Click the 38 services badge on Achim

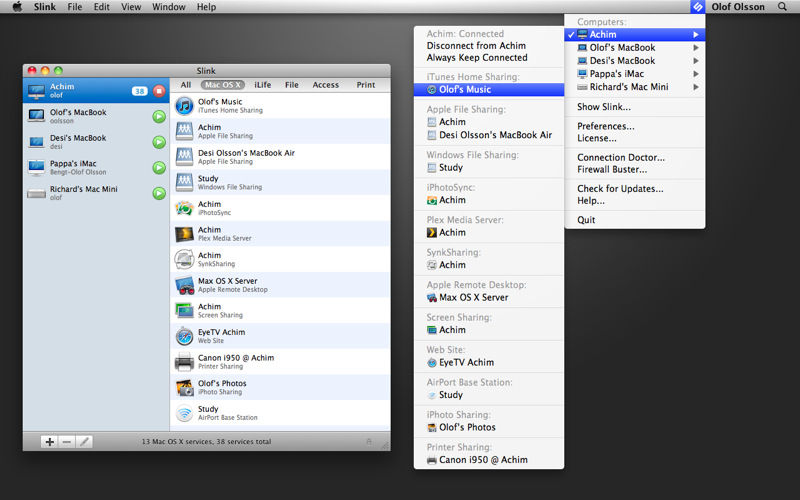pos(139,91)
